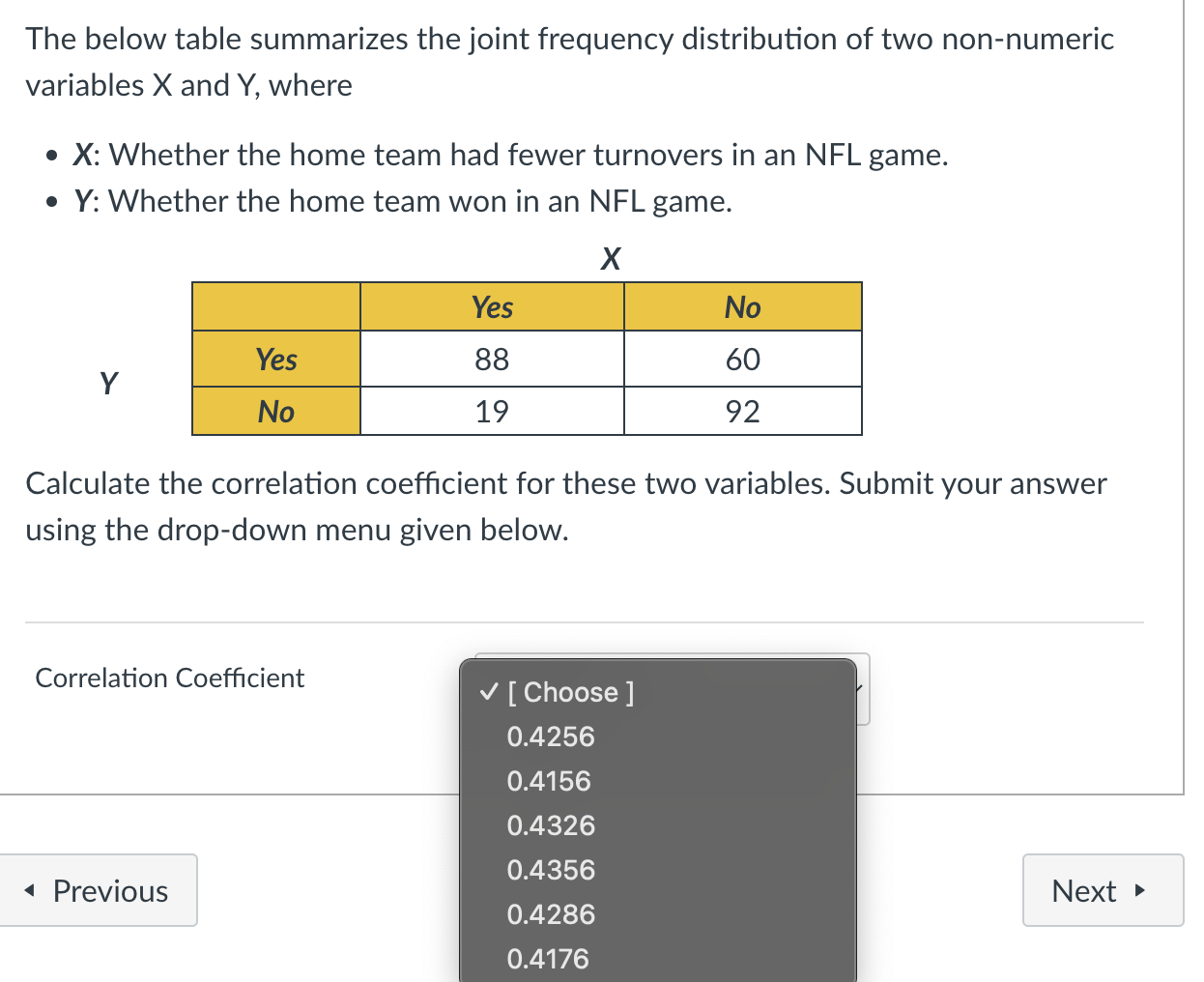Screen dimensions: 1204x982
Task: Select the 0.4356 option
Action: pyautogui.click(x=551, y=870)
